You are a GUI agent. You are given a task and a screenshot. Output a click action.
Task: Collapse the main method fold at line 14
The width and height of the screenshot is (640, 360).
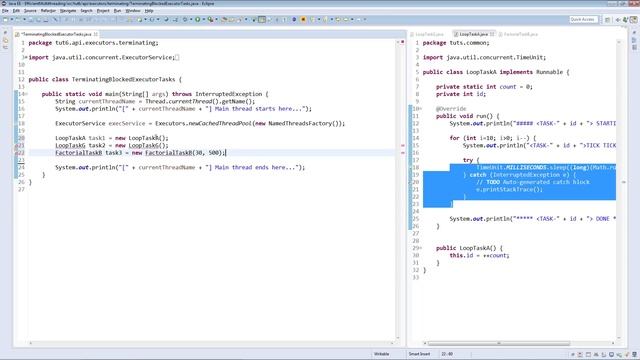click(26, 94)
